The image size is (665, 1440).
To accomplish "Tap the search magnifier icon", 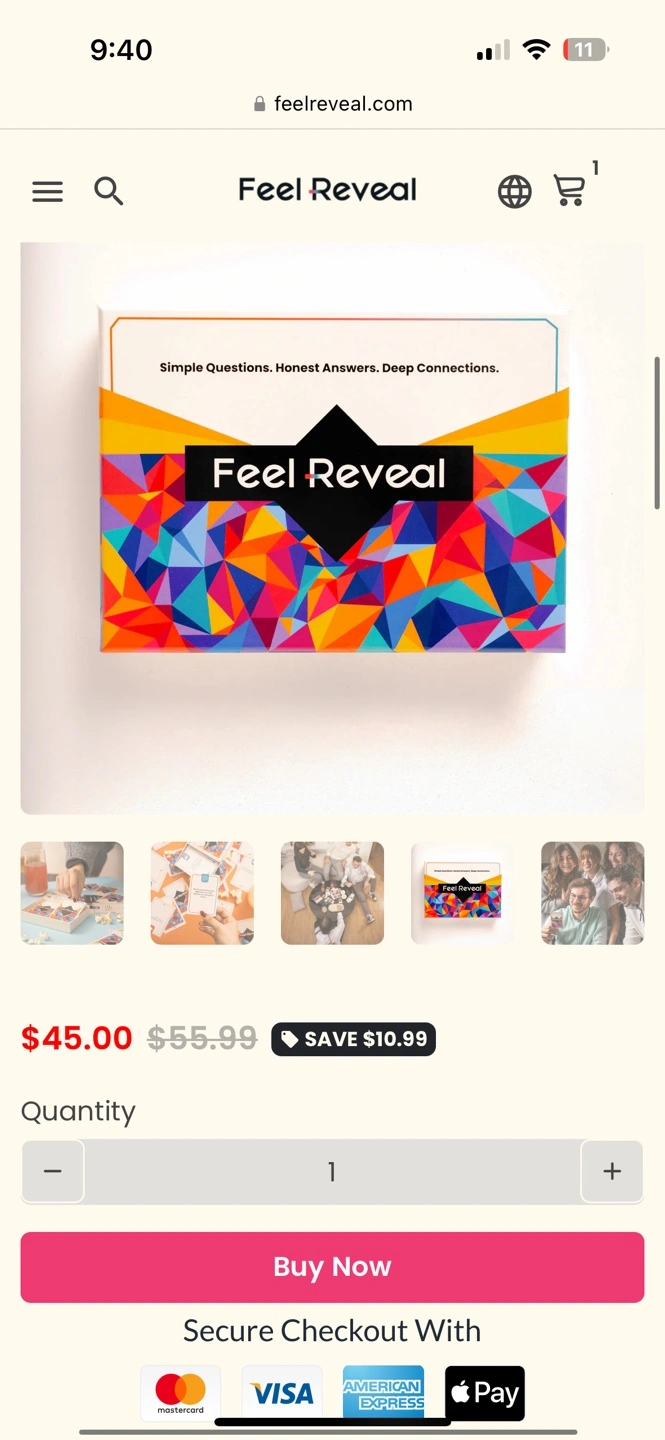I will click(x=109, y=191).
